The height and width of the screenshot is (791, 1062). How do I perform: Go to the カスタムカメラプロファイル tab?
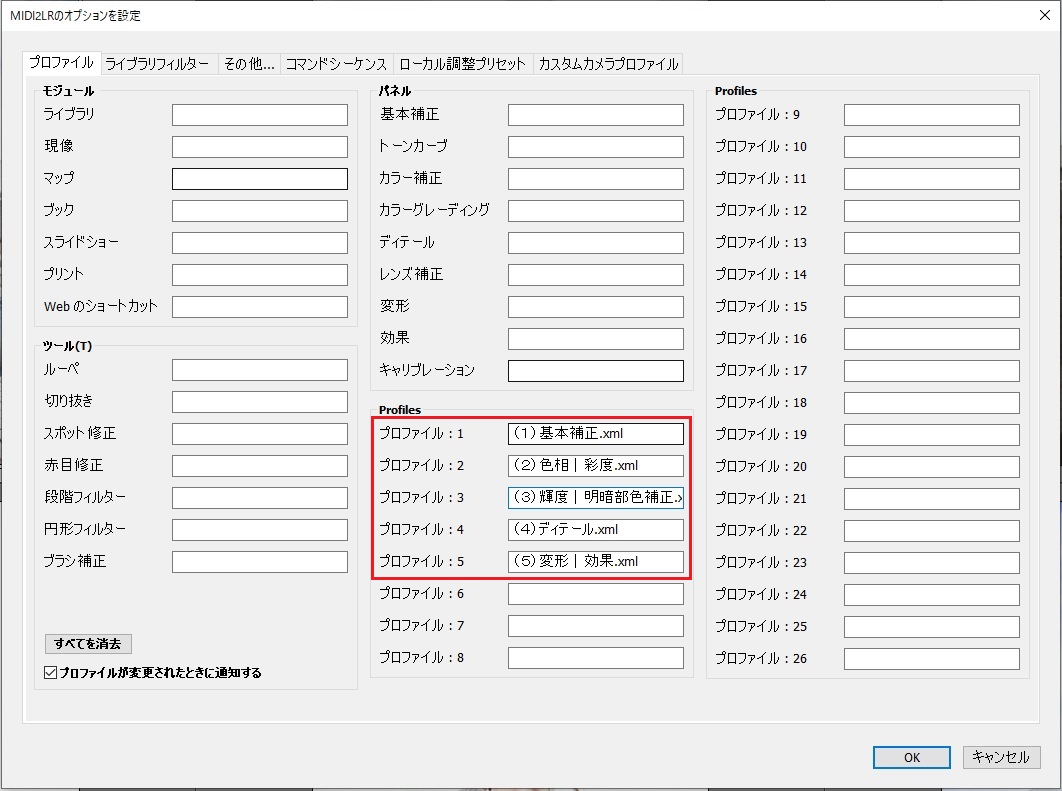click(608, 64)
